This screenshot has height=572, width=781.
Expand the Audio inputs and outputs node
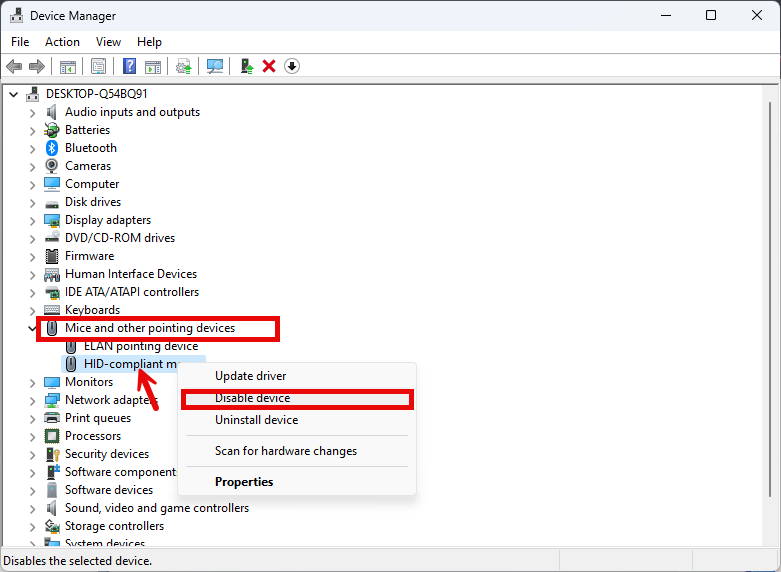coord(32,112)
